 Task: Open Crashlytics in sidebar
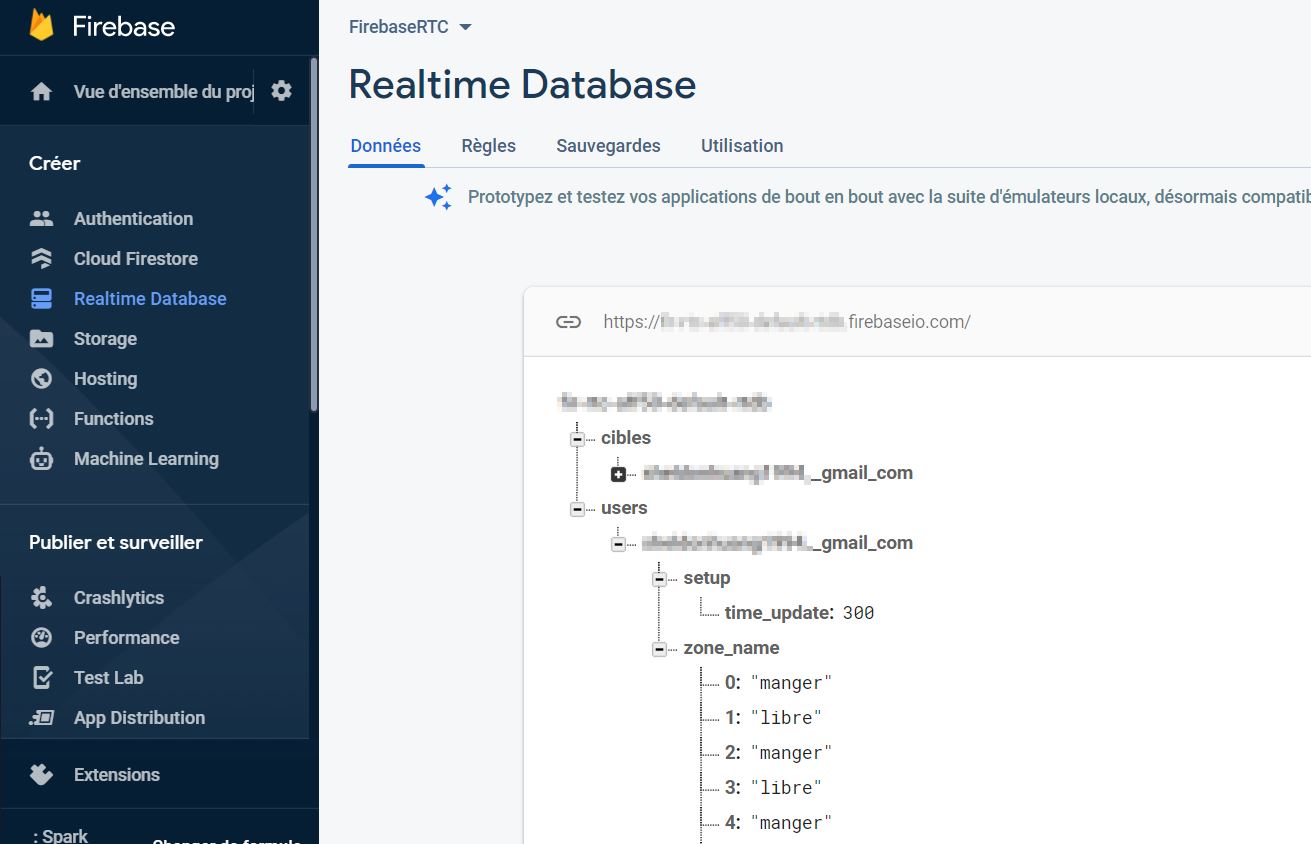point(119,597)
